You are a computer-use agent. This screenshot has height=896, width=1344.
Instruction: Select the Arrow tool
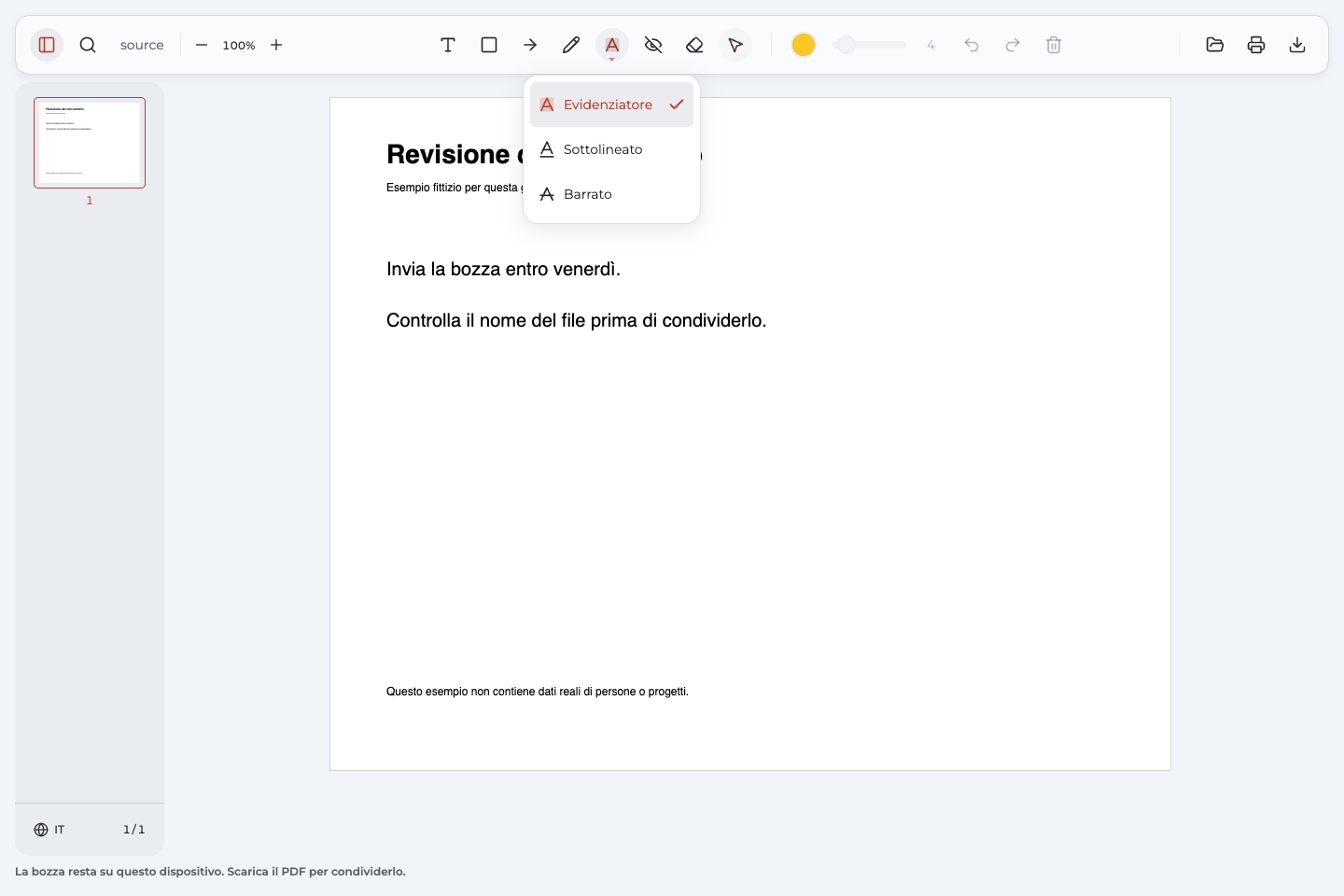(x=530, y=45)
